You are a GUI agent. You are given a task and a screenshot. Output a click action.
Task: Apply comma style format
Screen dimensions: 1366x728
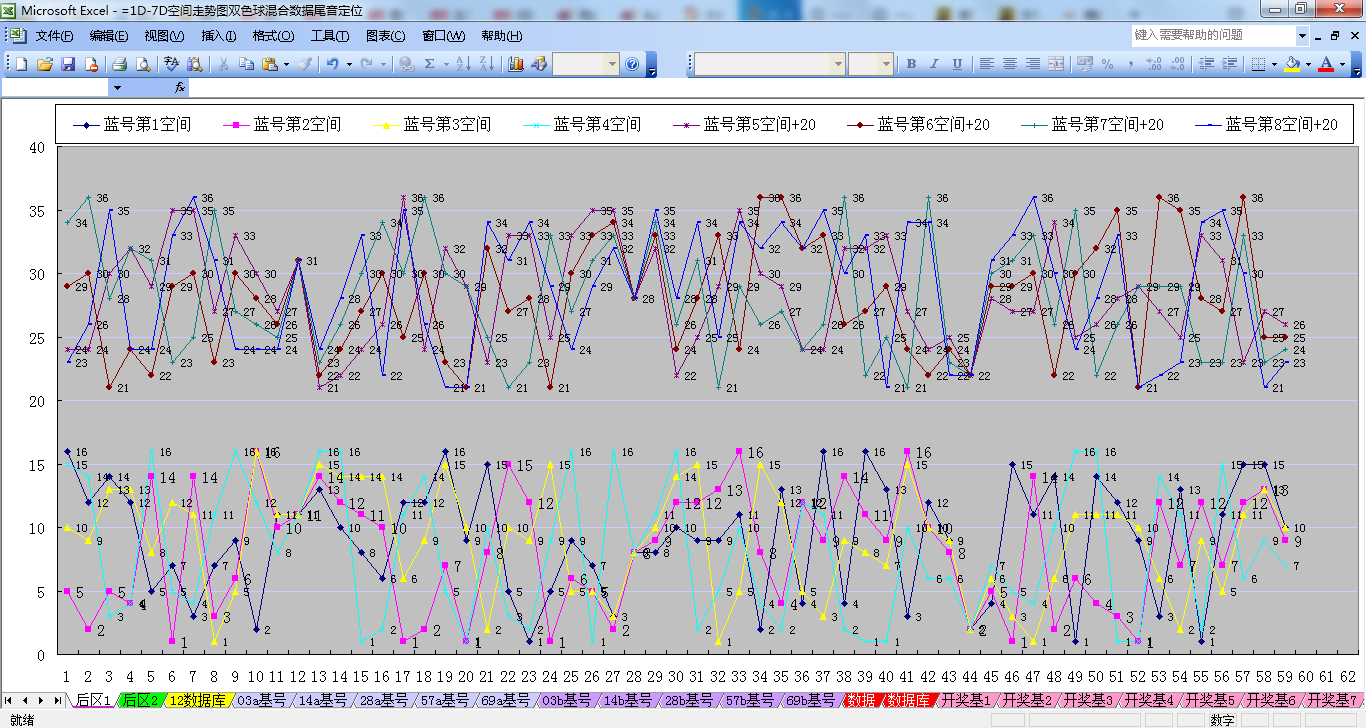click(x=1130, y=64)
